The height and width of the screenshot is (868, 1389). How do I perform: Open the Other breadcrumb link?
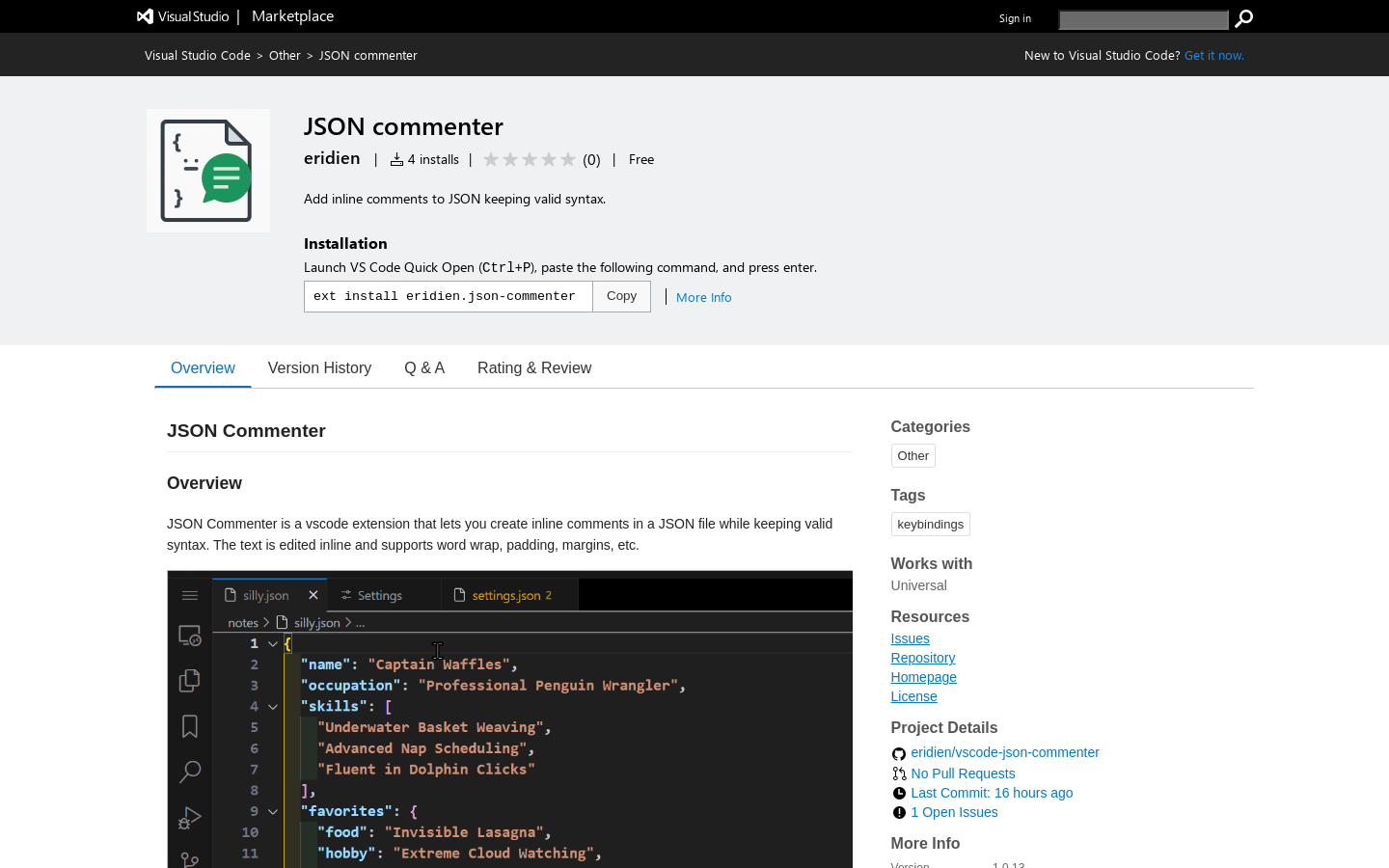(x=285, y=55)
